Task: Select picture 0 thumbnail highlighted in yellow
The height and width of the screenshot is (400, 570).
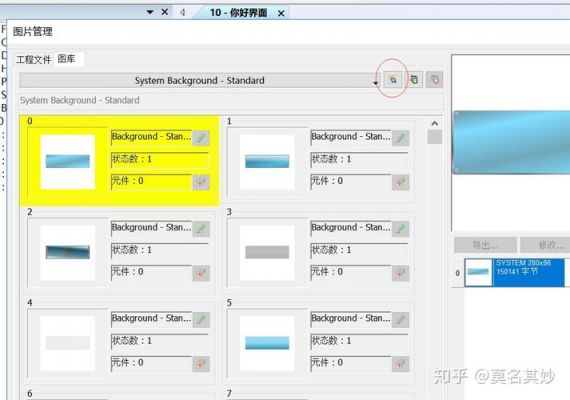Action: pos(68,162)
